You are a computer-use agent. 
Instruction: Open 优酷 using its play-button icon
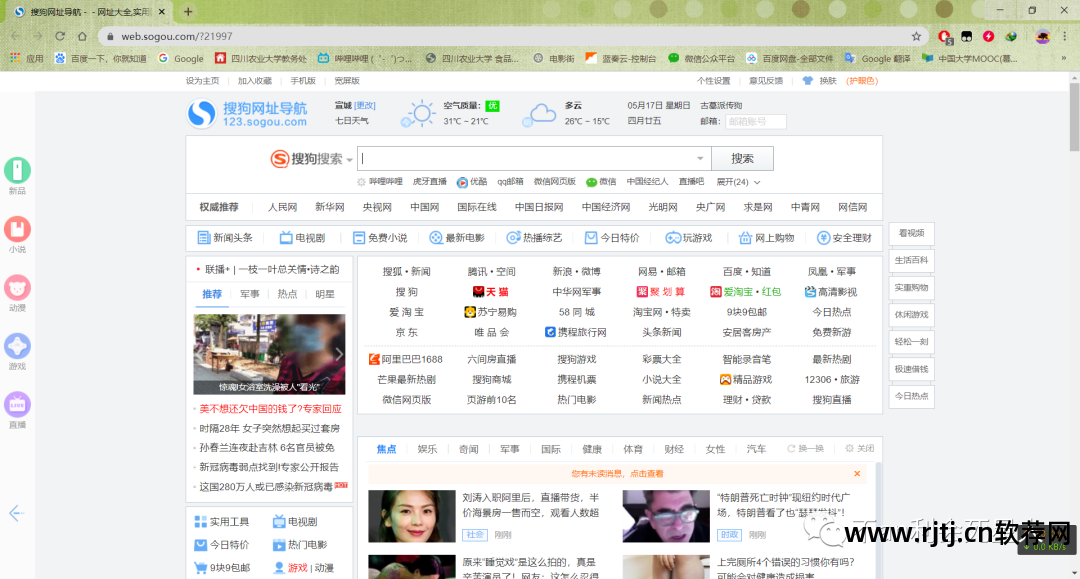coord(463,182)
